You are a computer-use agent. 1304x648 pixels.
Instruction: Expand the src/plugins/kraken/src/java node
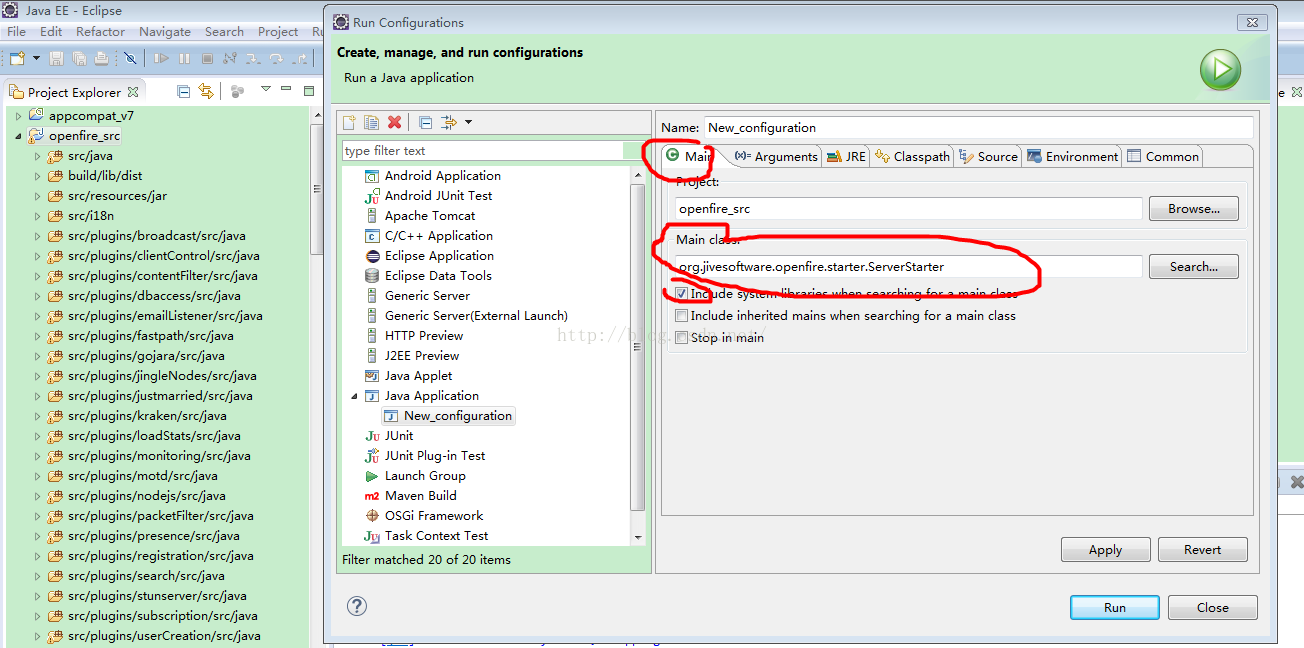[38, 416]
